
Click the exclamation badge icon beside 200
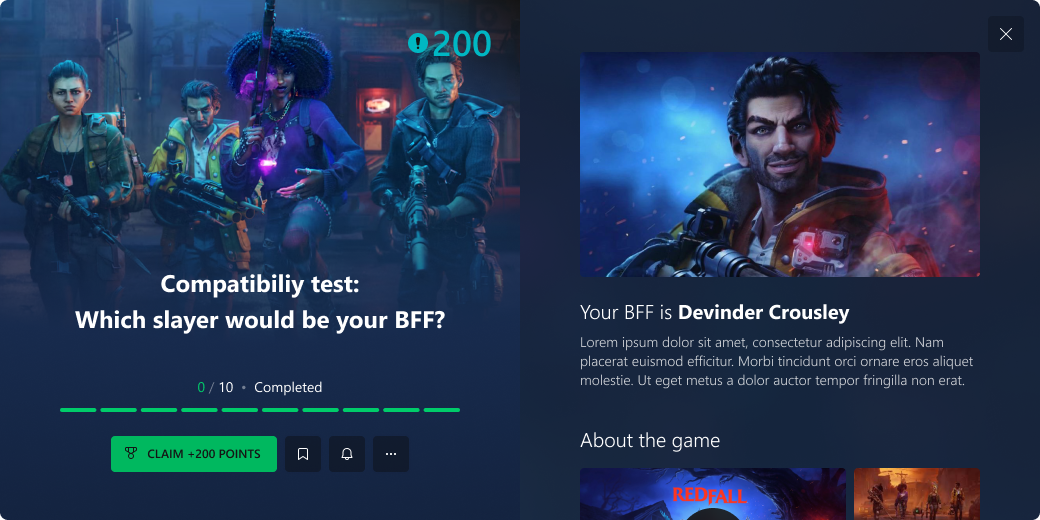[418, 44]
